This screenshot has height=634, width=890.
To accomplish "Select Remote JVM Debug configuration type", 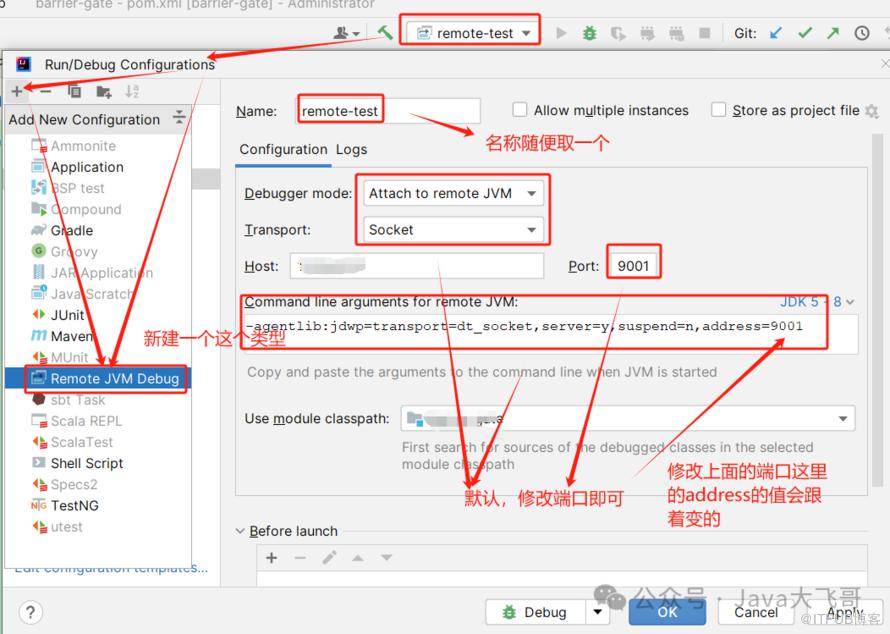I will (x=98, y=379).
